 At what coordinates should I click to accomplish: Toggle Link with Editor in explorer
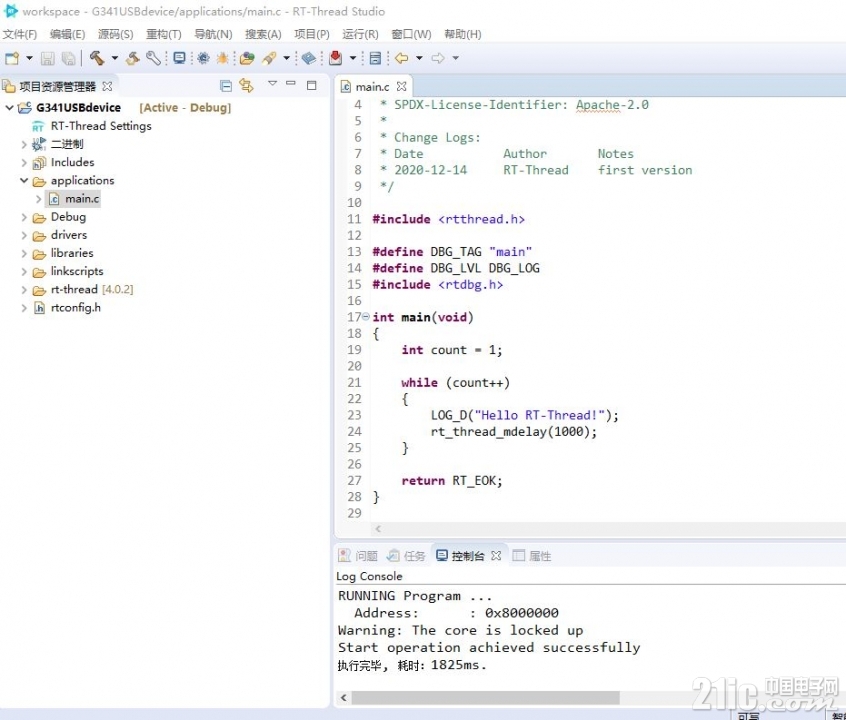247,85
